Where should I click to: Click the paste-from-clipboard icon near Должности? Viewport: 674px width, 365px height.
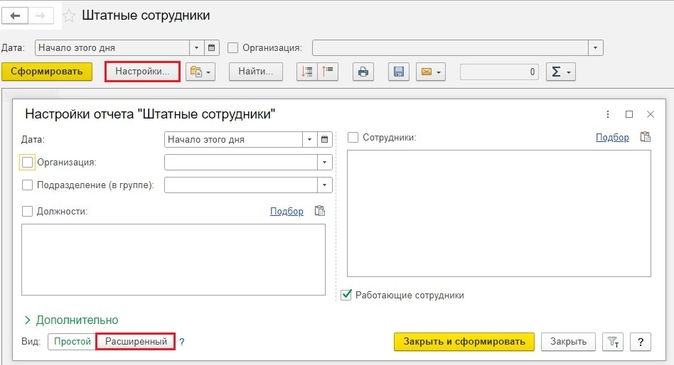pos(320,211)
